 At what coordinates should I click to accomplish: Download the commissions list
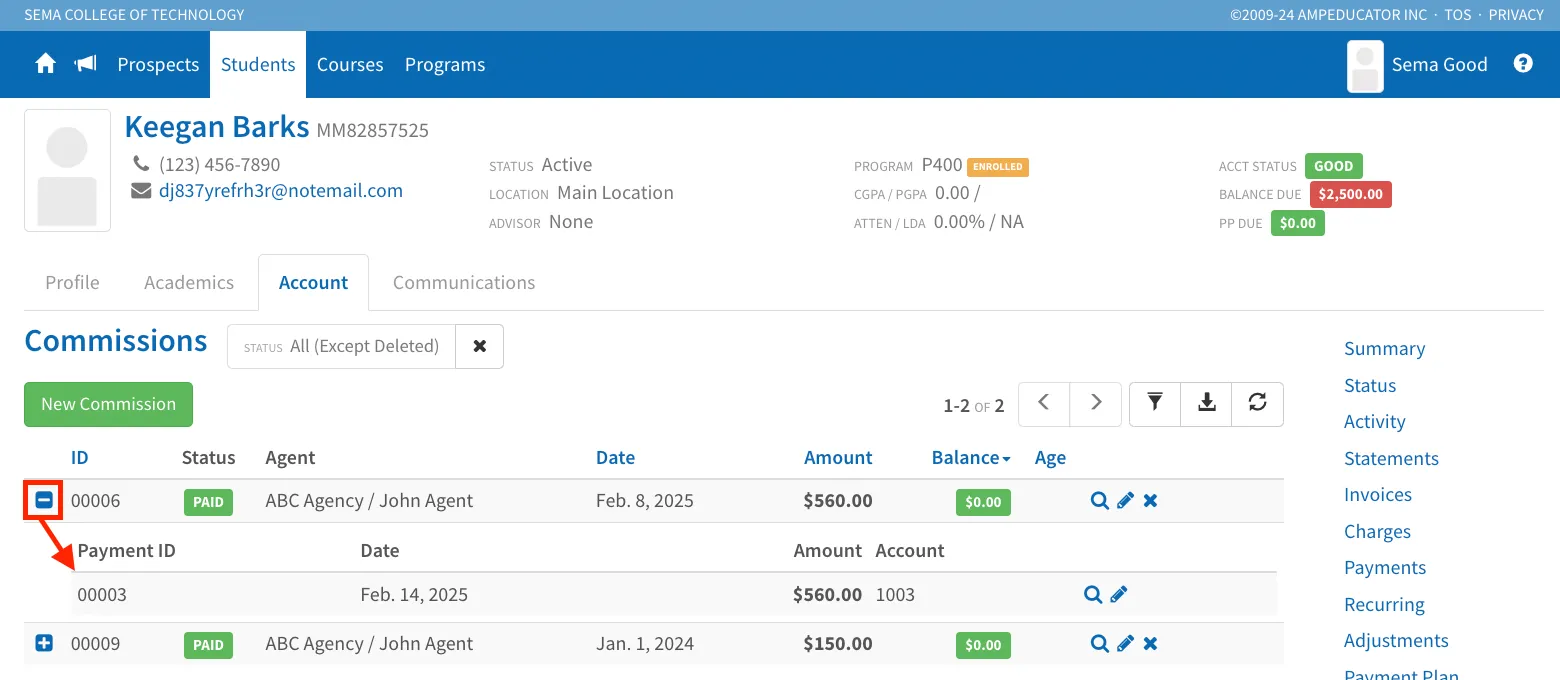[x=1207, y=402]
